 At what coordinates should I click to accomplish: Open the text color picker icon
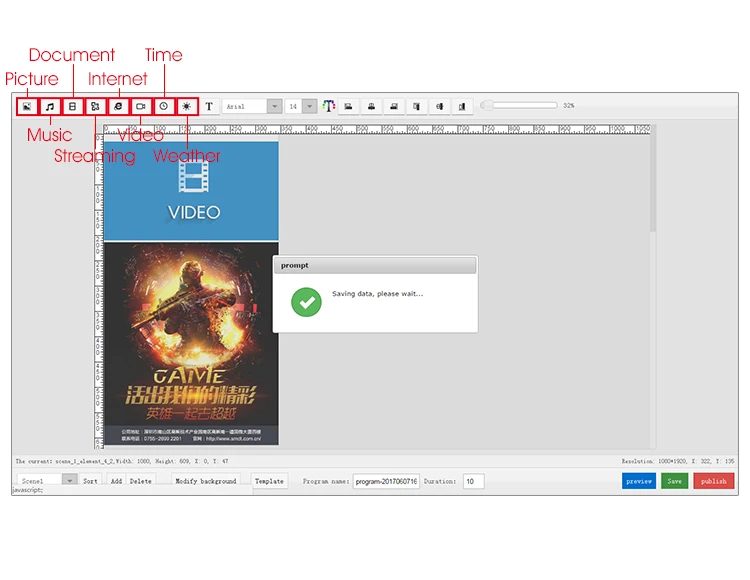click(328, 106)
